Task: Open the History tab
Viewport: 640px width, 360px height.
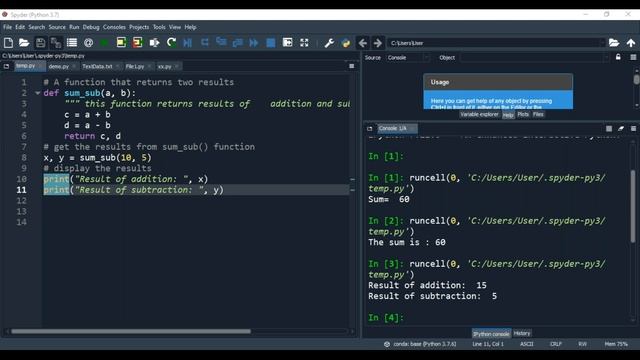Action: [522, 333]
